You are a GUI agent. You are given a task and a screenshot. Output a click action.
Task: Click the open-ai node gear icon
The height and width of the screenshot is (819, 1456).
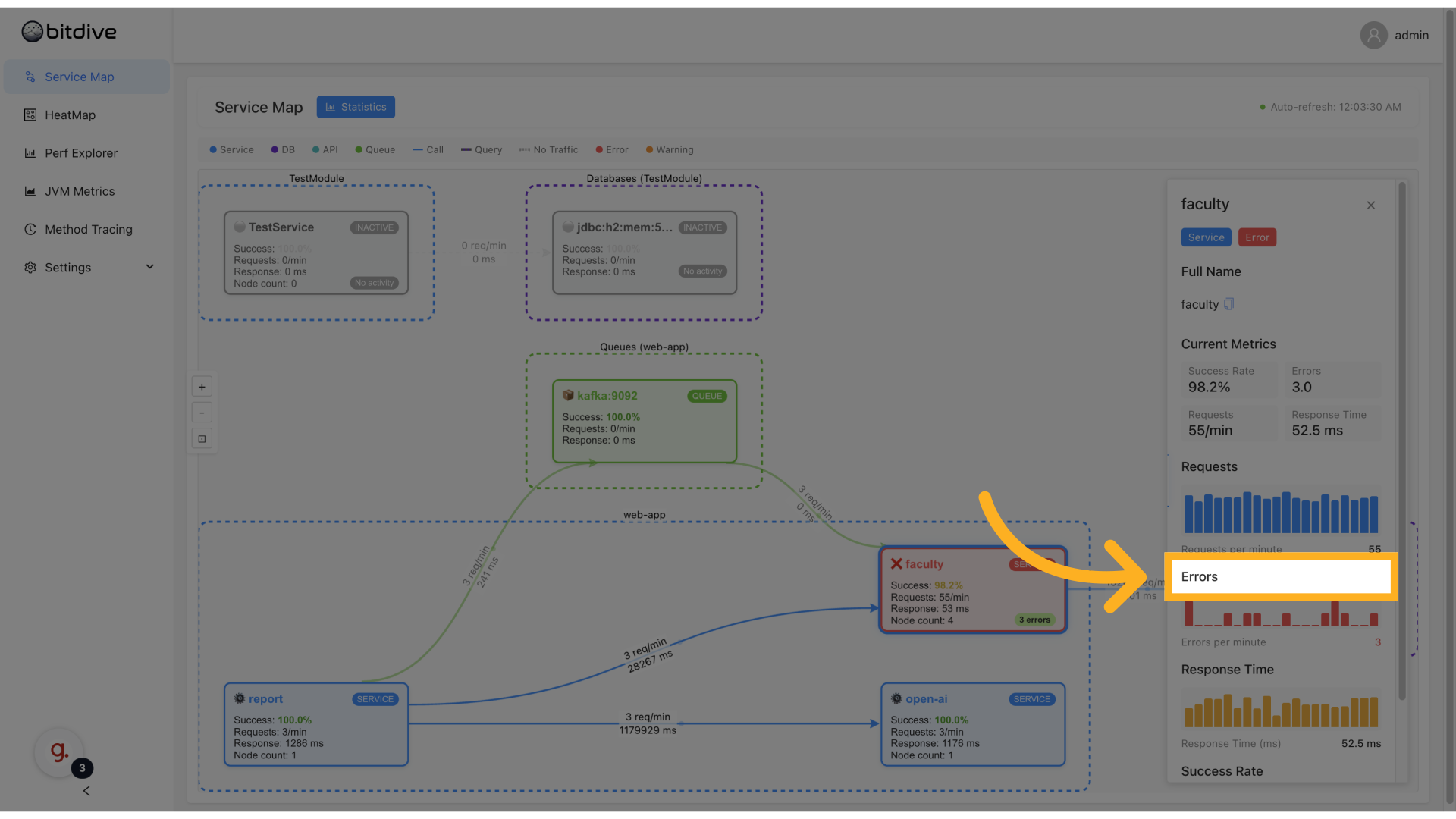896,698
